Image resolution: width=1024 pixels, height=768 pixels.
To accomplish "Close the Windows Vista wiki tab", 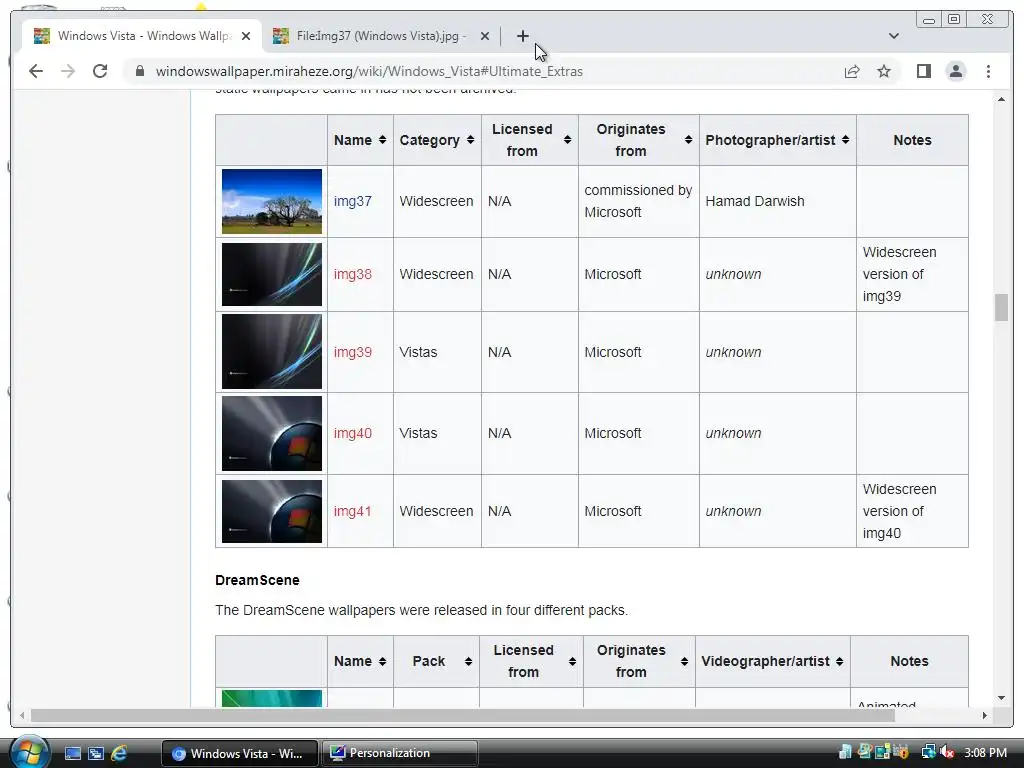I will (246, 36).
